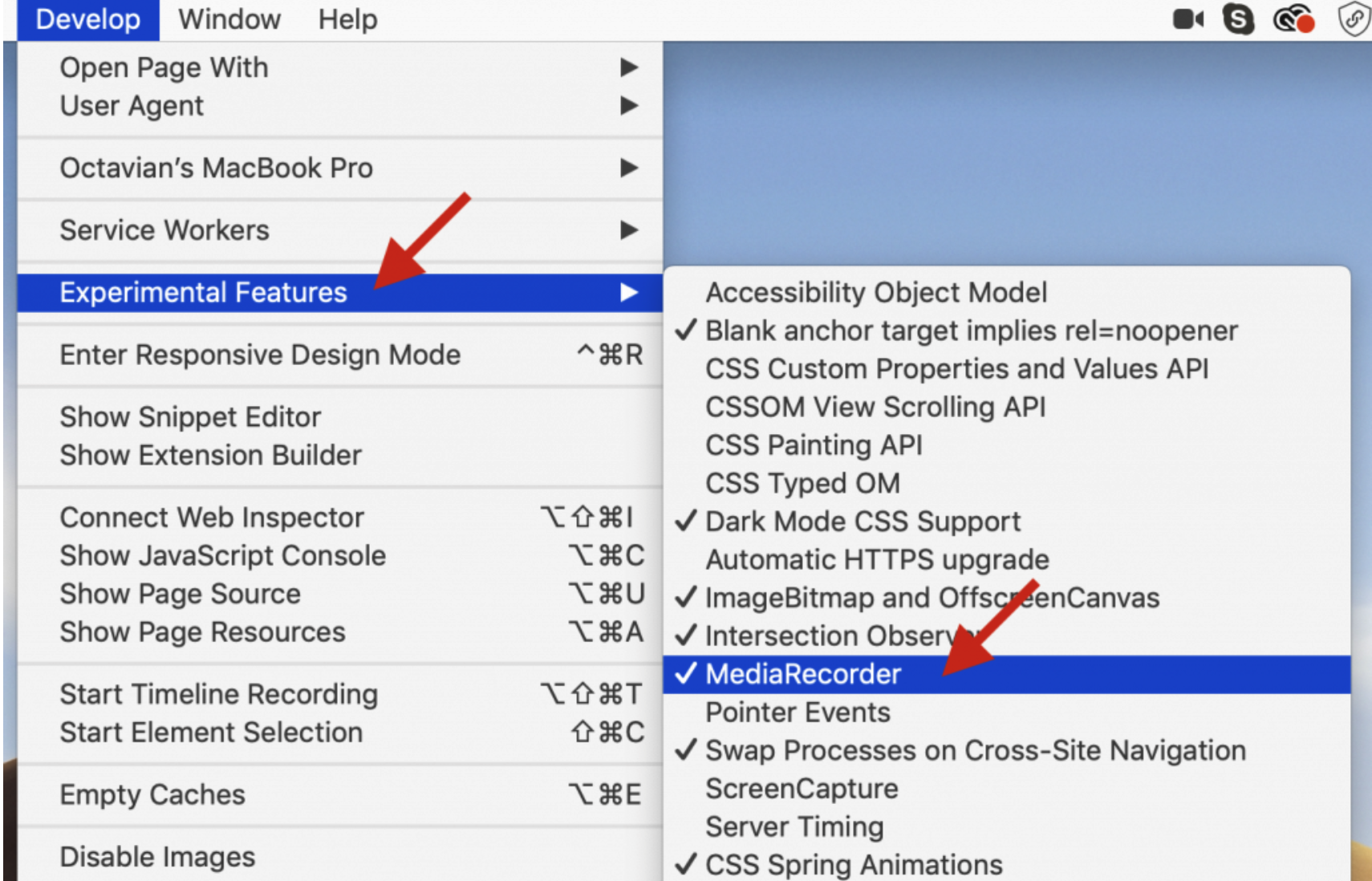Expand Octavian's MacBook Pro submenu
The width and height of the screenshot is (1372, 881).
(340, 168)
